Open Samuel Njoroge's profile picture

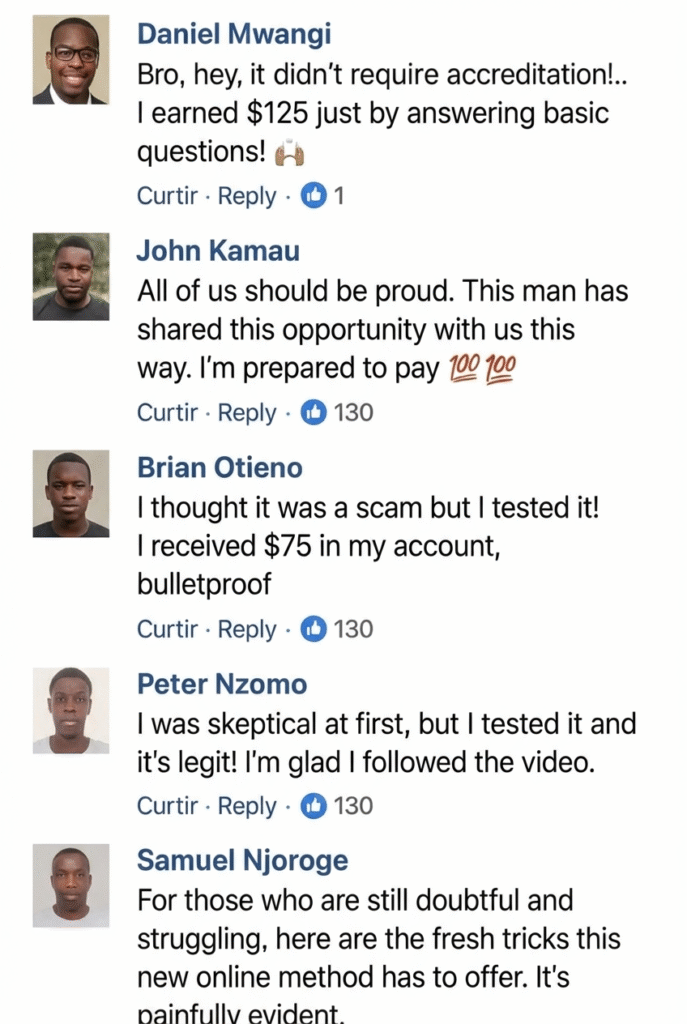click(x=71, y=886)
